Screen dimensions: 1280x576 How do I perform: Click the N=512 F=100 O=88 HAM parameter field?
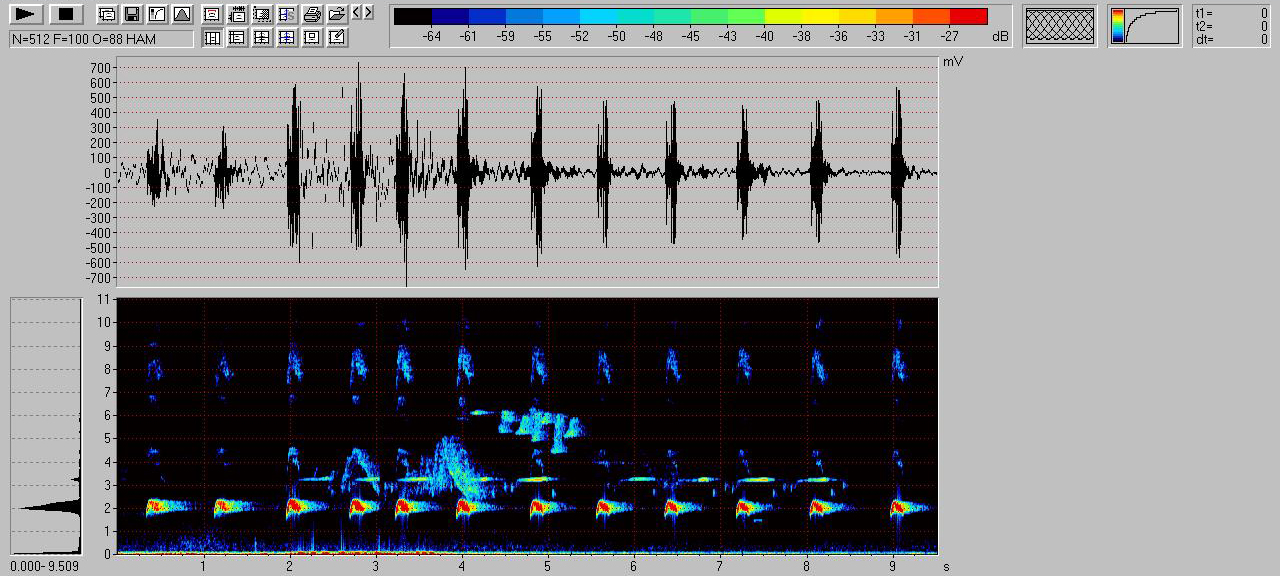[101, 39]
